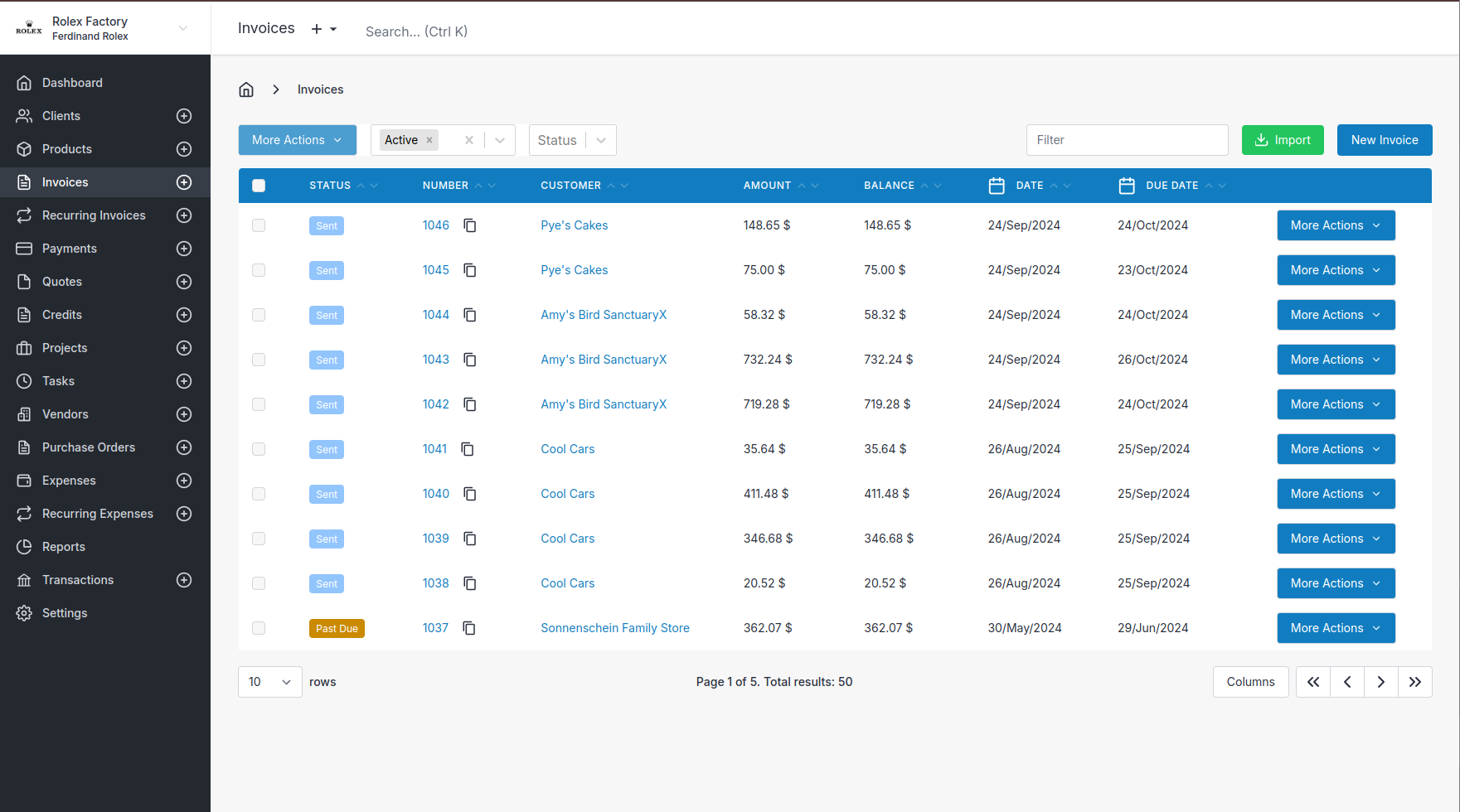The width and height of the screenshot is (1460, 812).
Task: Open Purchase Orders in the sidebar
Action: [x=89, y=447]
